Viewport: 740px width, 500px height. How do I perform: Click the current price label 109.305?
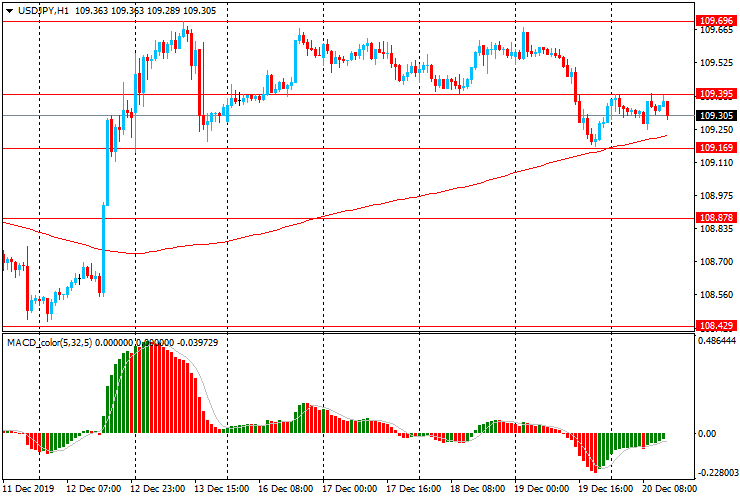coord(716,116)
